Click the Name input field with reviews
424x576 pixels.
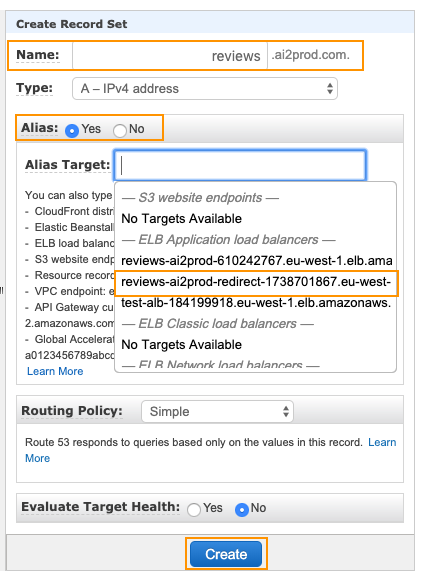(x=169, y=56)
